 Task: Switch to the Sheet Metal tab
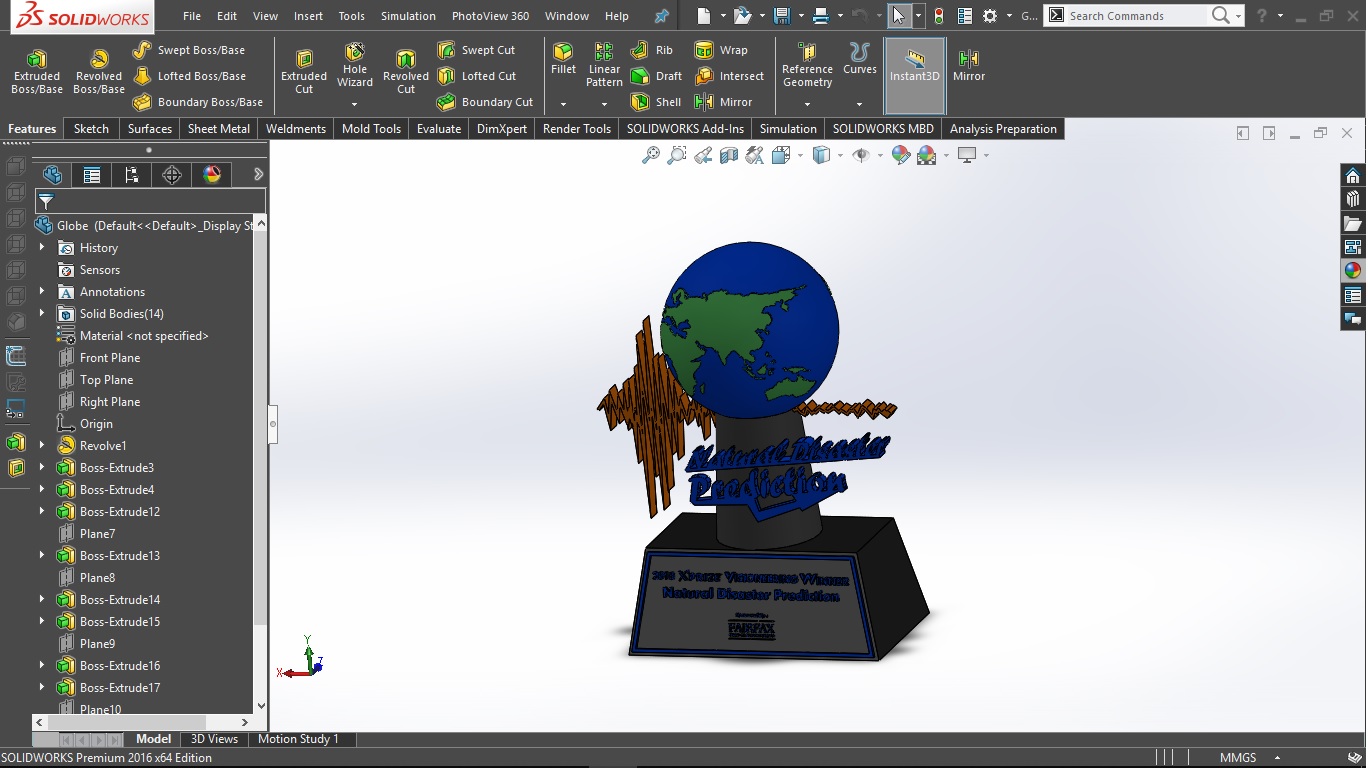pos(218,129)
